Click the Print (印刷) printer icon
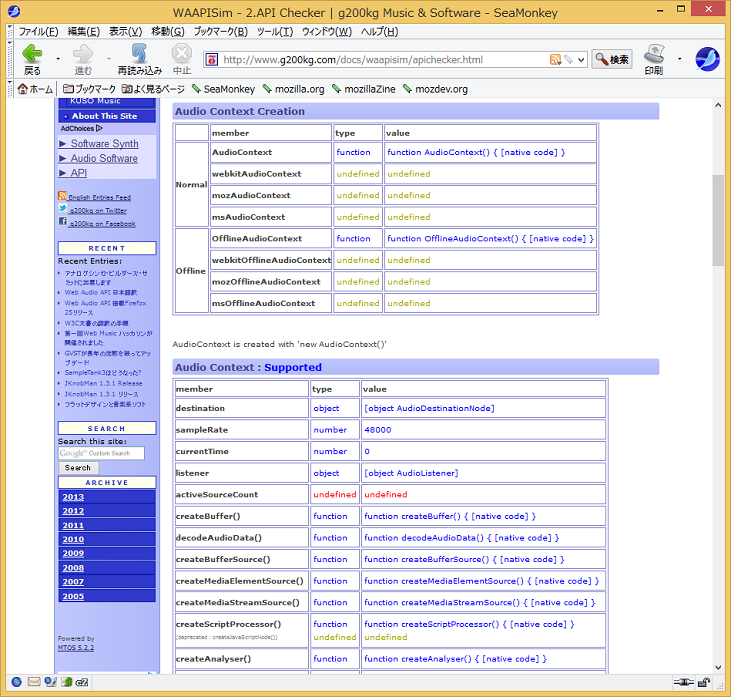The height and width of the screenshot is (697, 731). 654,56
